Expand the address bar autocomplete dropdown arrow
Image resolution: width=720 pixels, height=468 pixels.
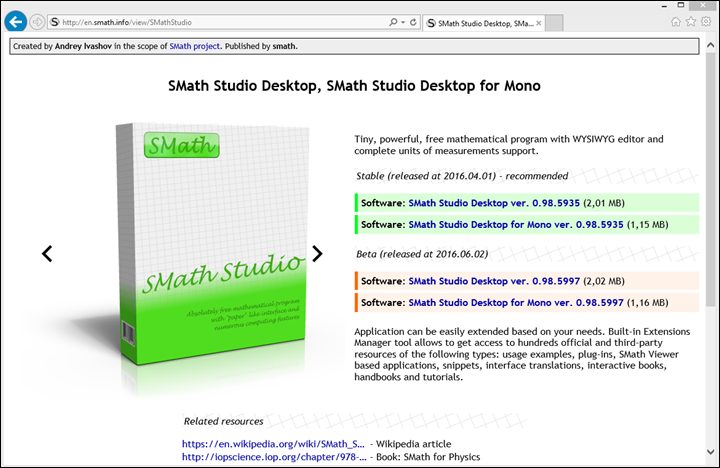403,21
